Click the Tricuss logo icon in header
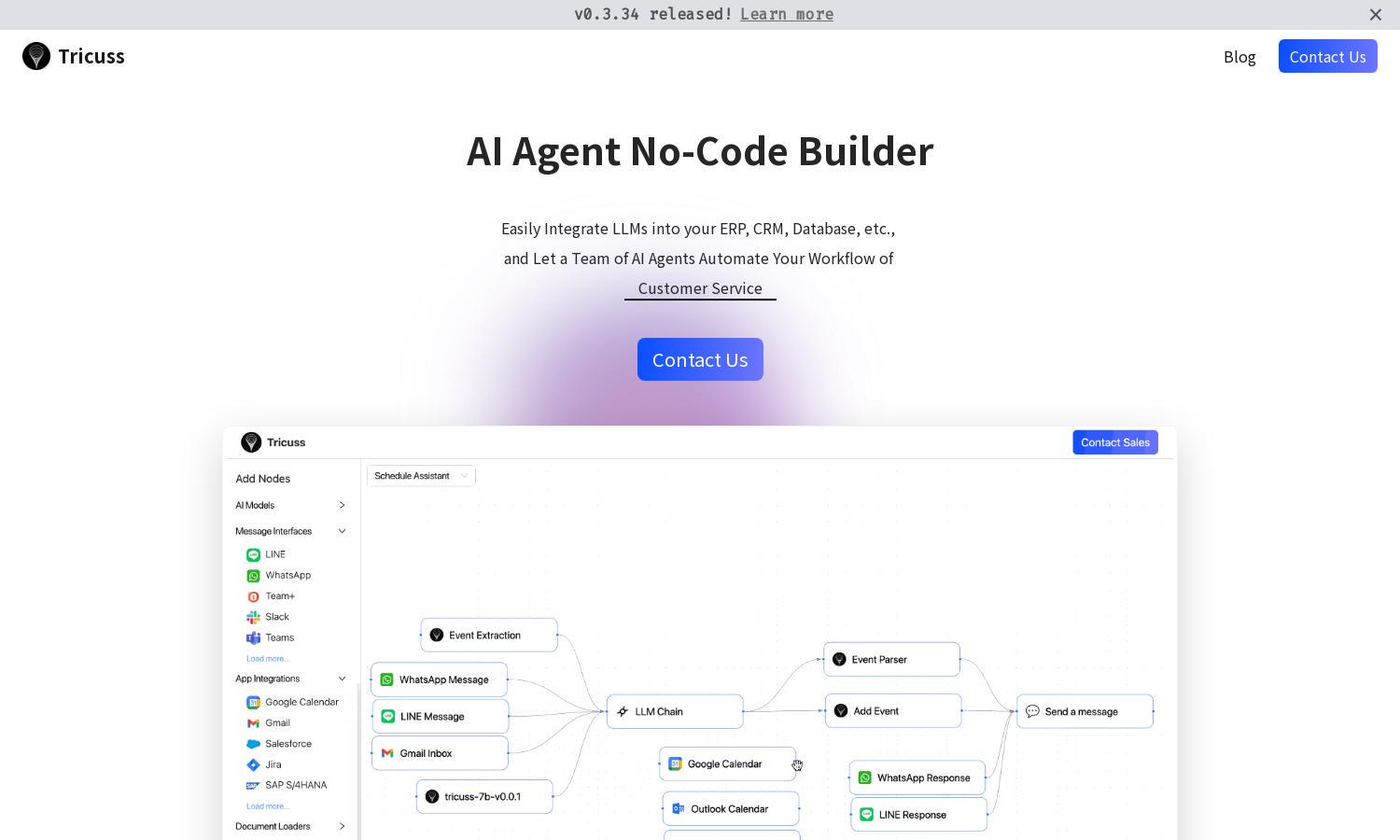This screenshot has width=1400, height=840. (x=36, y=56)
